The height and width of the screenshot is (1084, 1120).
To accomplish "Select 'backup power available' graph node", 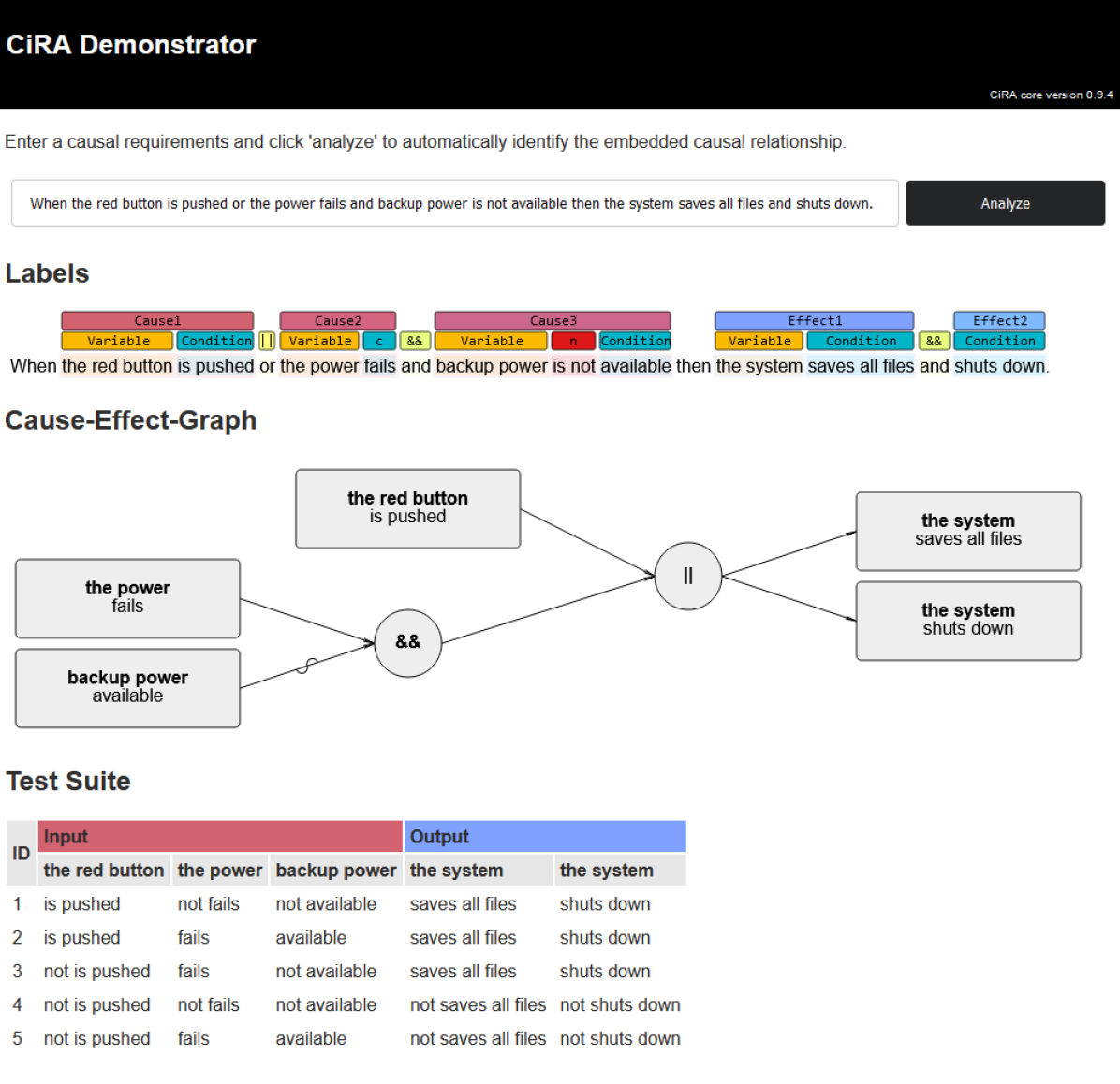I will coord(128,688).
